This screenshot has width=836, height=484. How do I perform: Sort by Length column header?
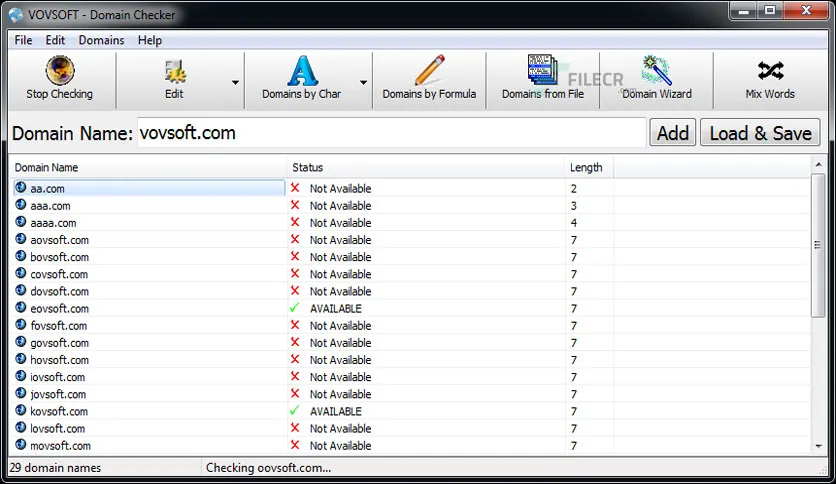point(589,167)
